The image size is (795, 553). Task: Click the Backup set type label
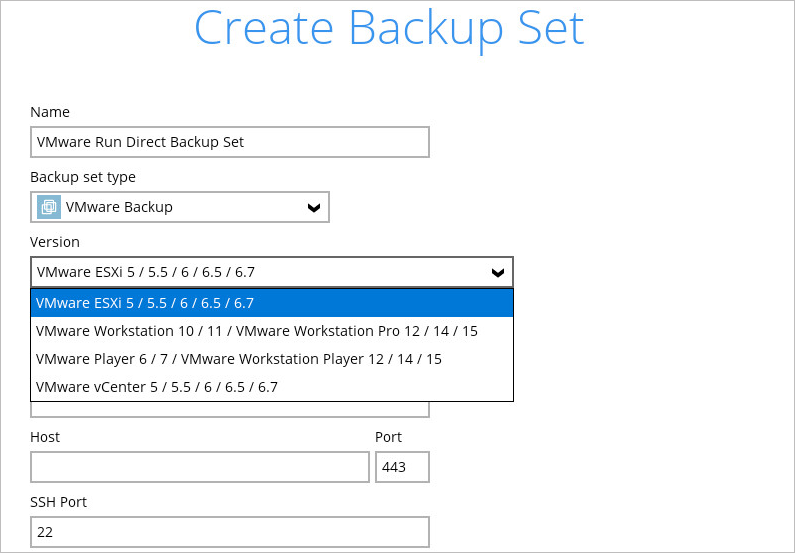[x=83, y=177]
